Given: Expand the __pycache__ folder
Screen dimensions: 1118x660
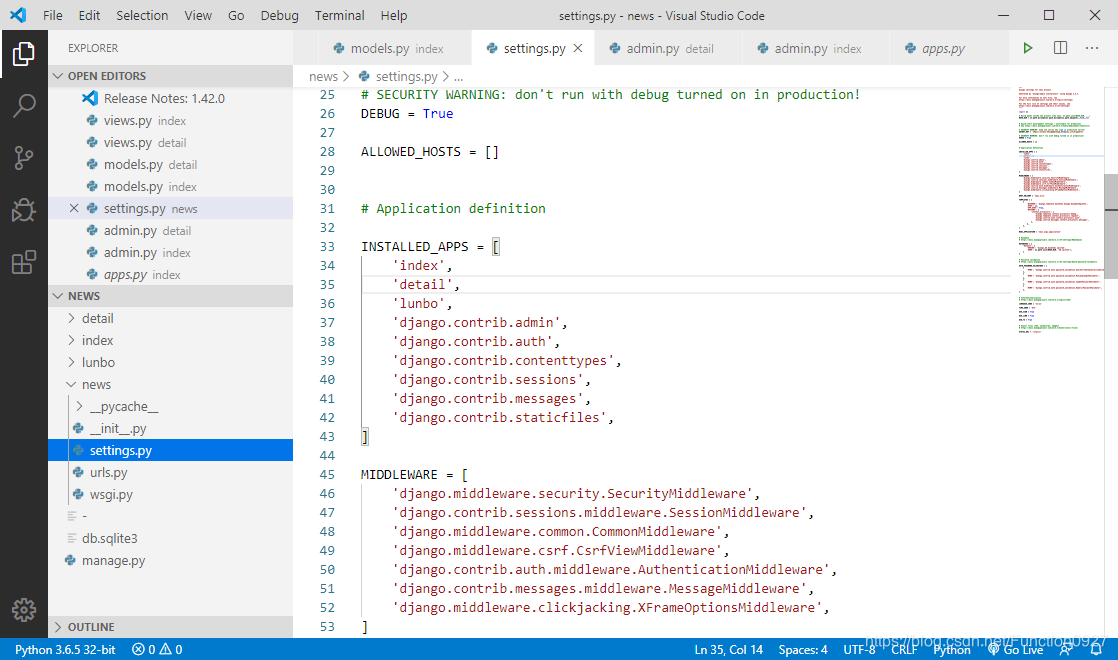Looking at the screenshot, I should [x=171, y=406].
